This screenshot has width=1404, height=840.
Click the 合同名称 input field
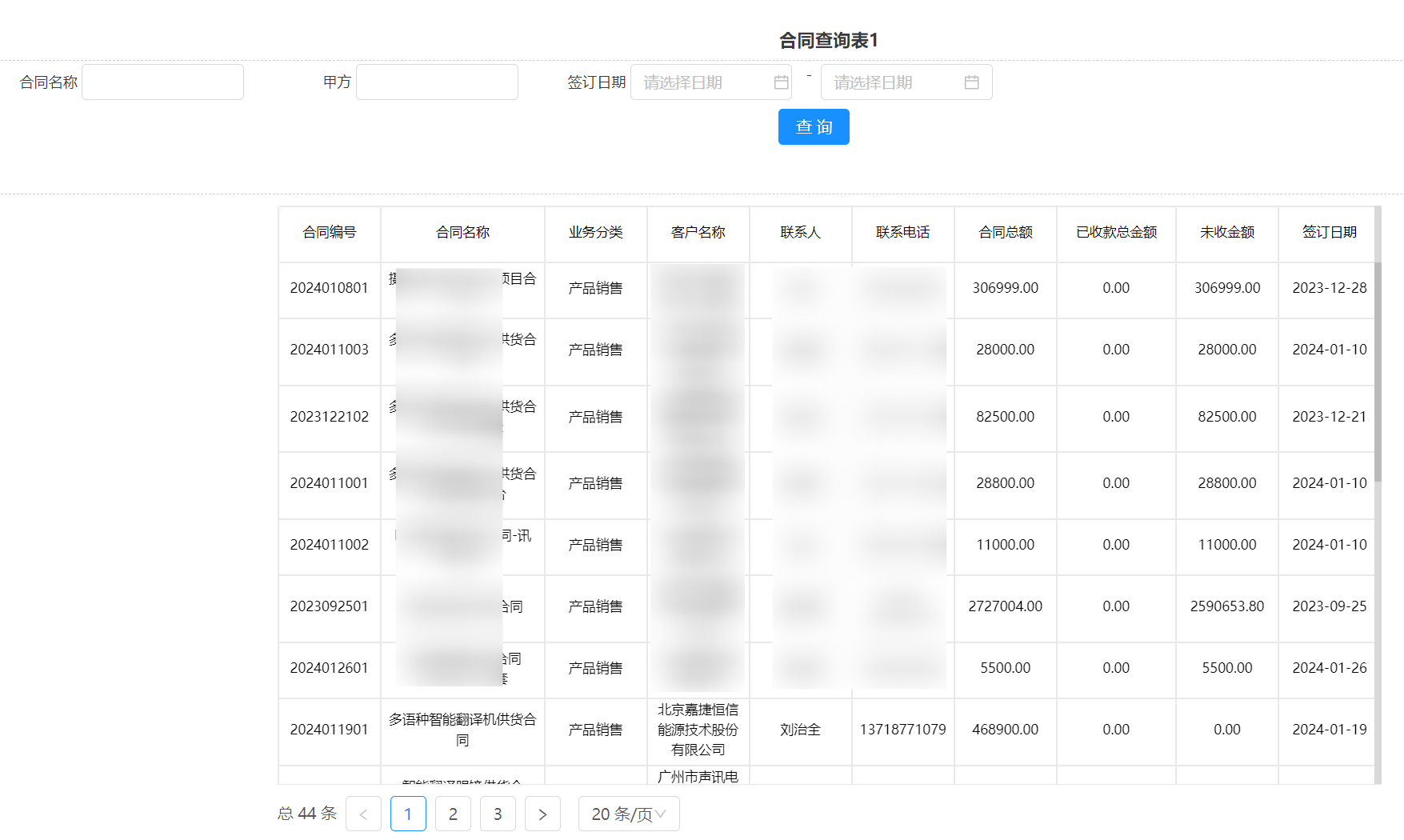tap(162, 82)
